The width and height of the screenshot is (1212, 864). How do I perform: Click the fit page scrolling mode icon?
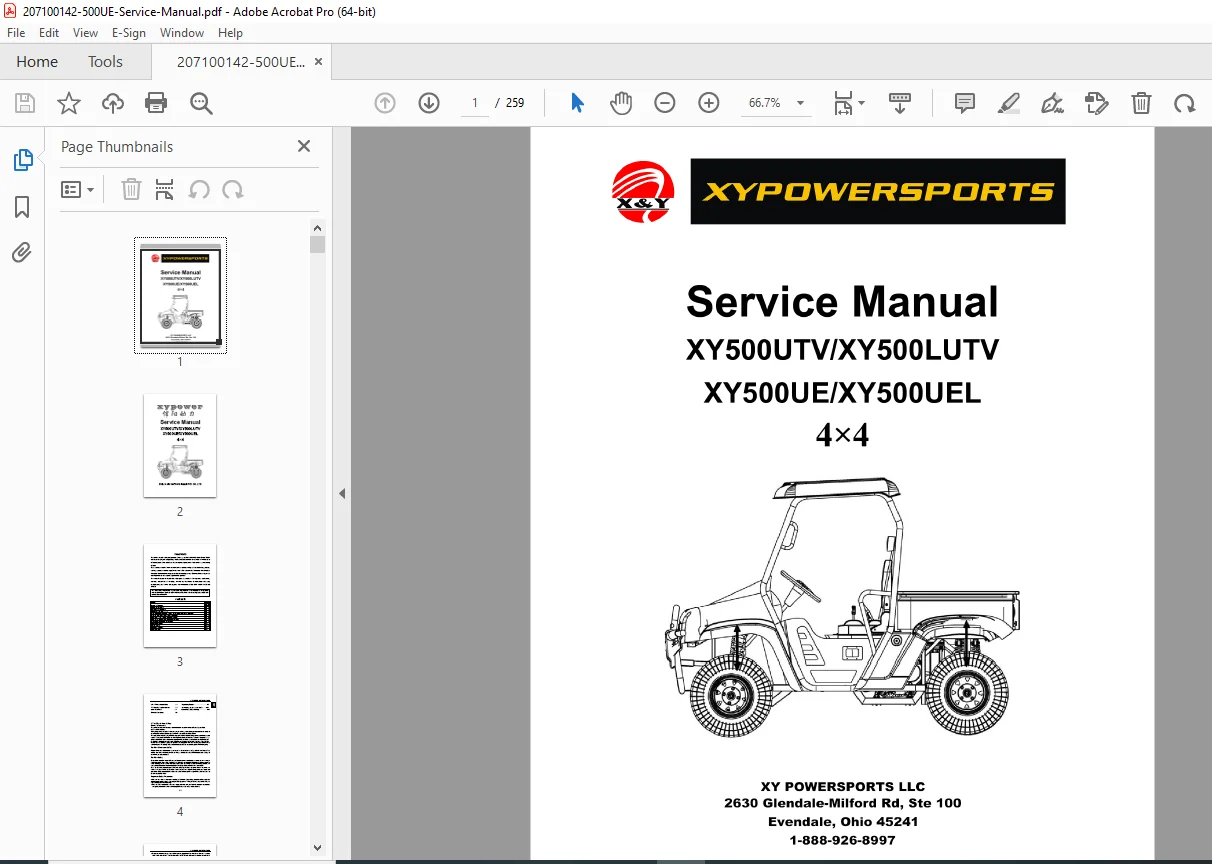(x=844, y=103)
